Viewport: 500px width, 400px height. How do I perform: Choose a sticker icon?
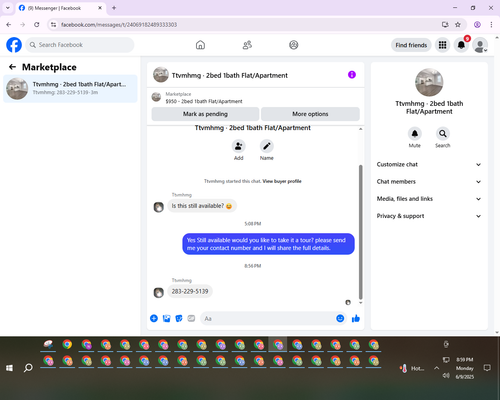[179, 318]
